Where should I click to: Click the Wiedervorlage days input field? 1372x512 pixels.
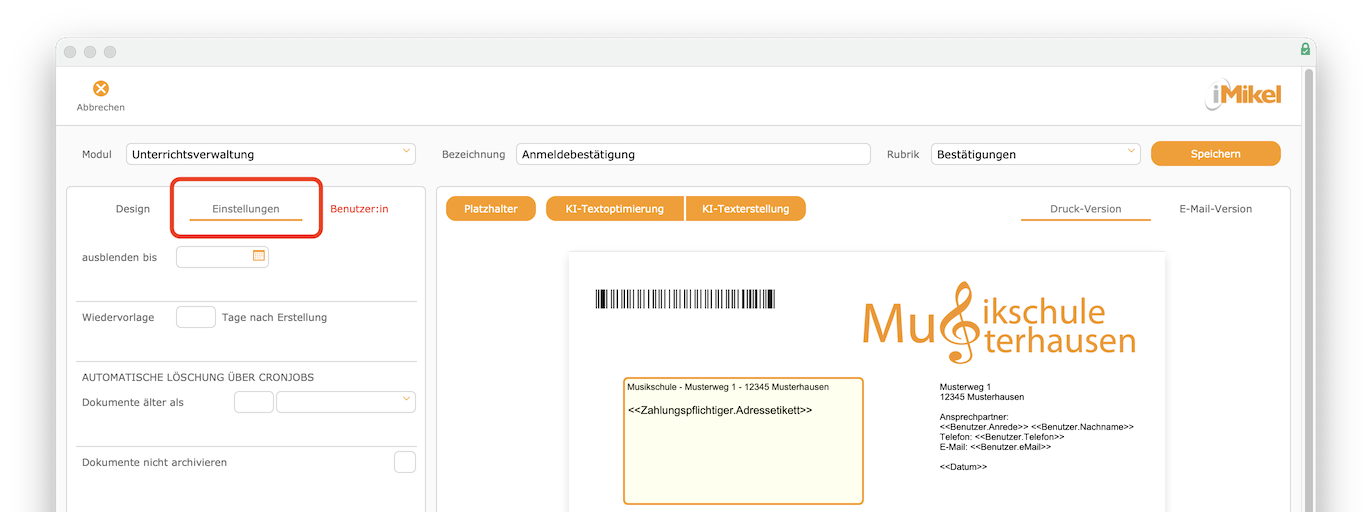coord(196,317)
